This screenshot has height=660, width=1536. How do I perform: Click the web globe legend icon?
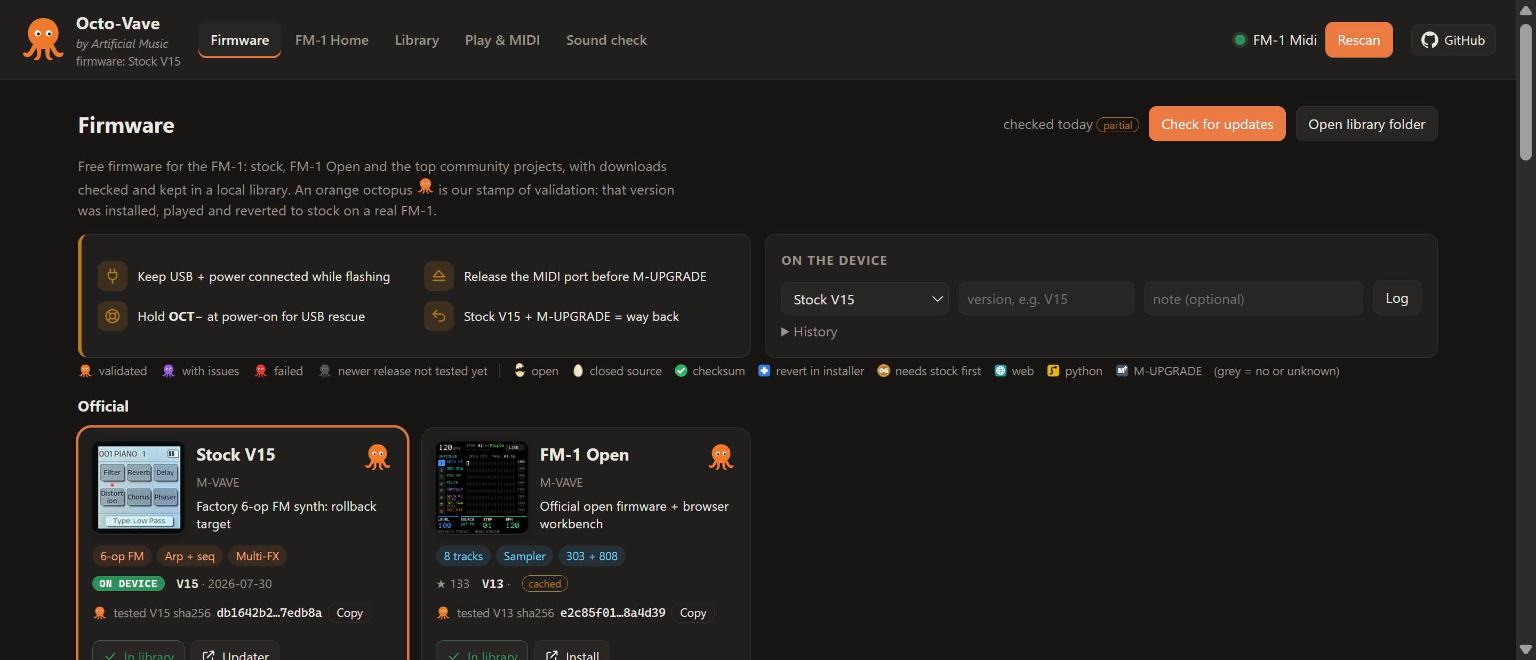coord(1000,371)
